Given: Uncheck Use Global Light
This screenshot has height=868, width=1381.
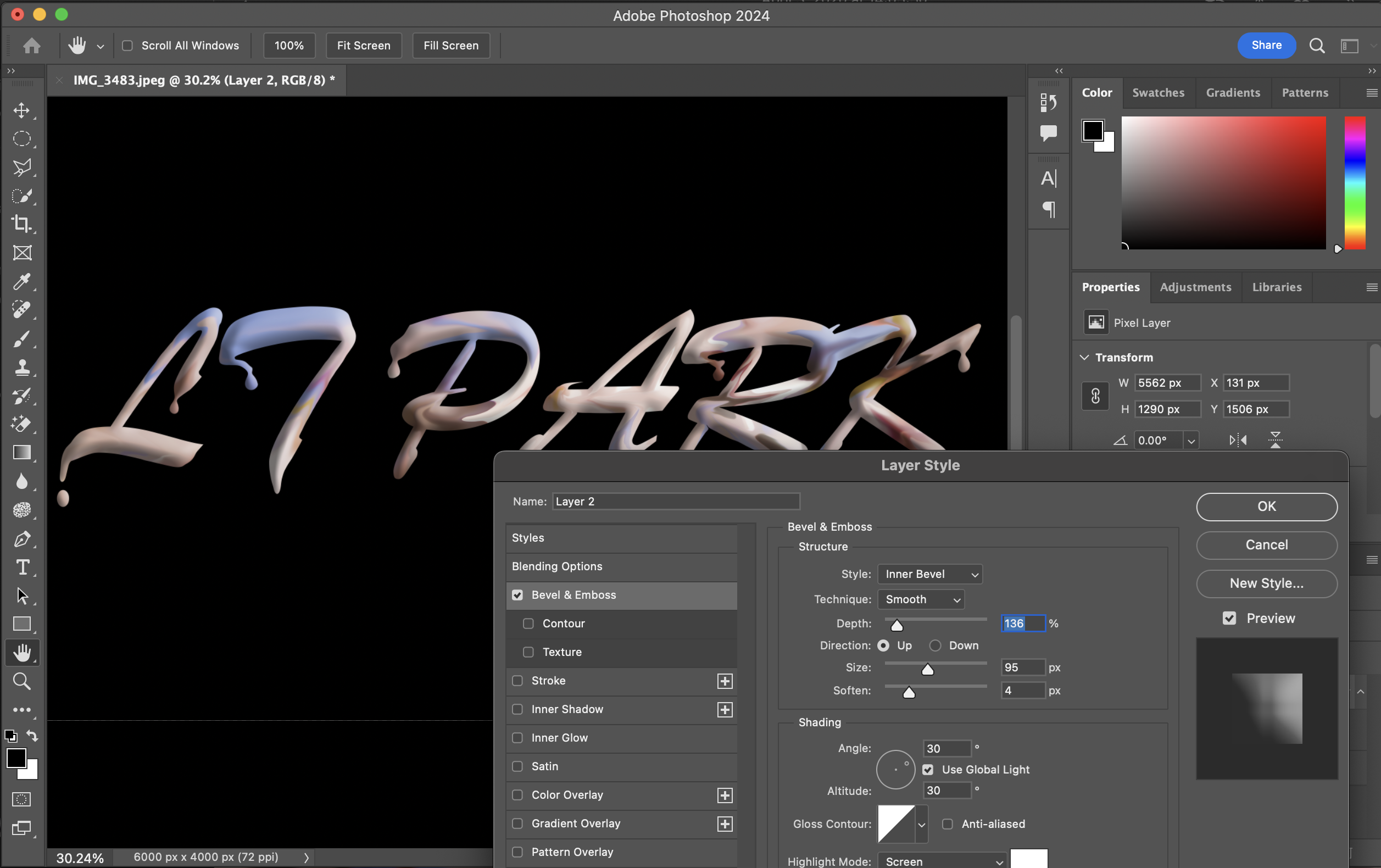Looking at the screenshot, I should (928, 770).
